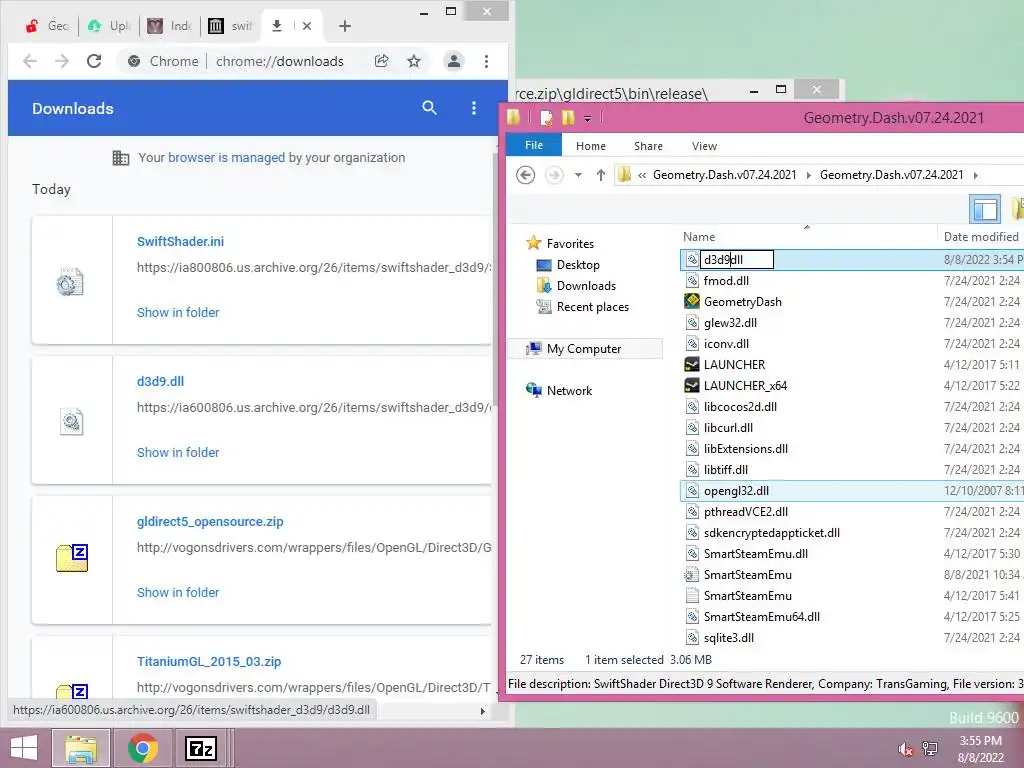Click the quick access toolbar customize dropdown
This screenshot has width=1024, height=768.
[587, 118]
